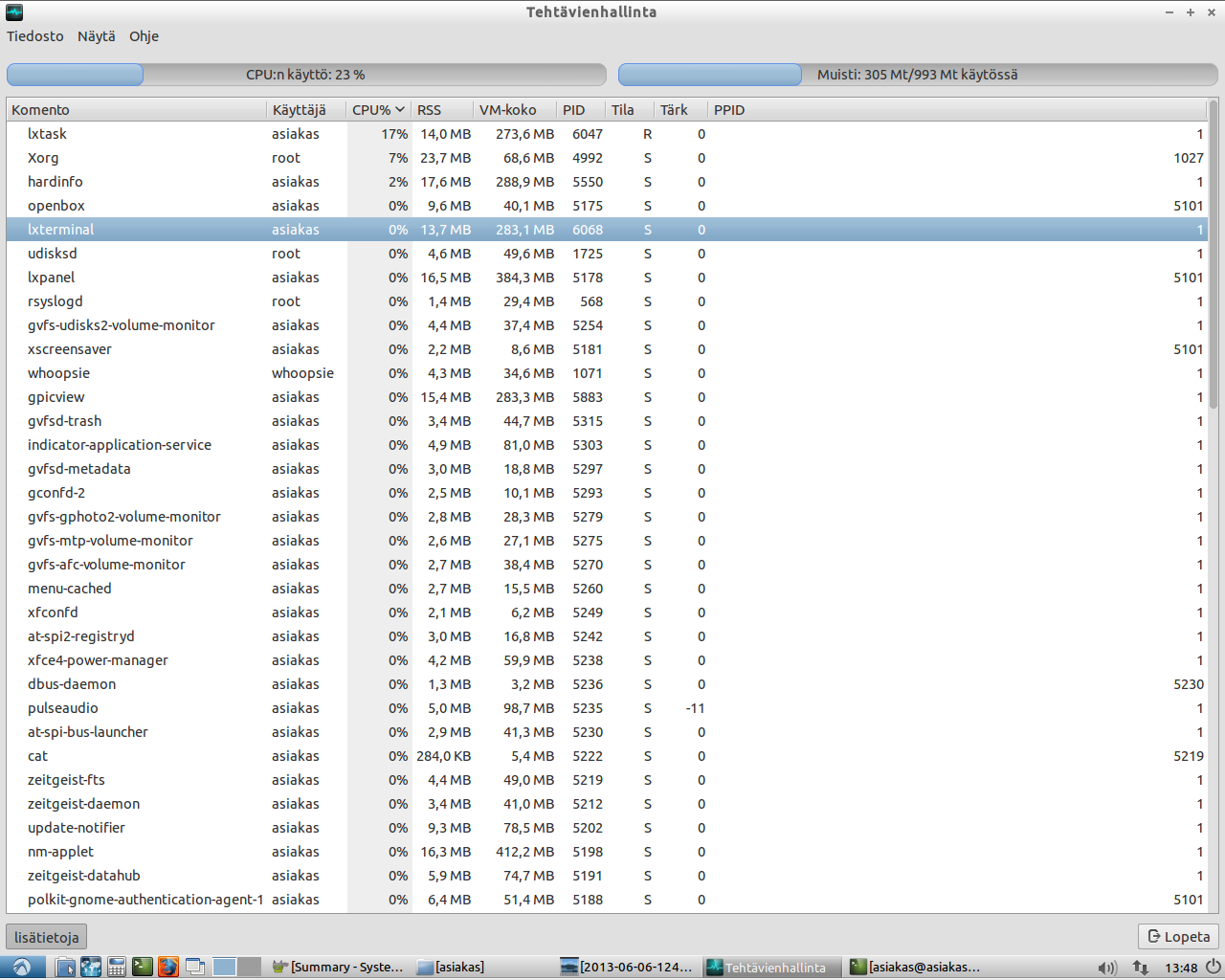1225x980 pixels.
Task: Sort by the RSS column header
Action: (x=442, y=110)
